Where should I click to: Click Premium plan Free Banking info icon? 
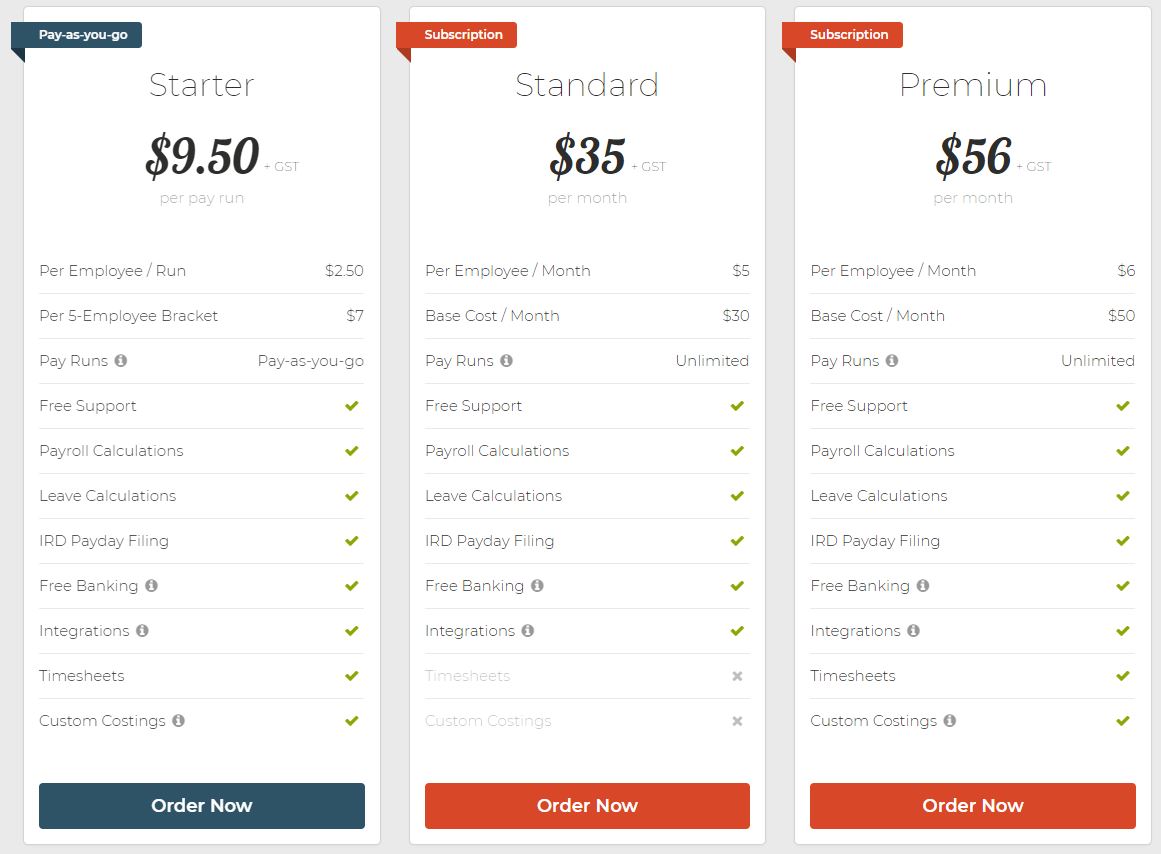(x=923, y=586)
